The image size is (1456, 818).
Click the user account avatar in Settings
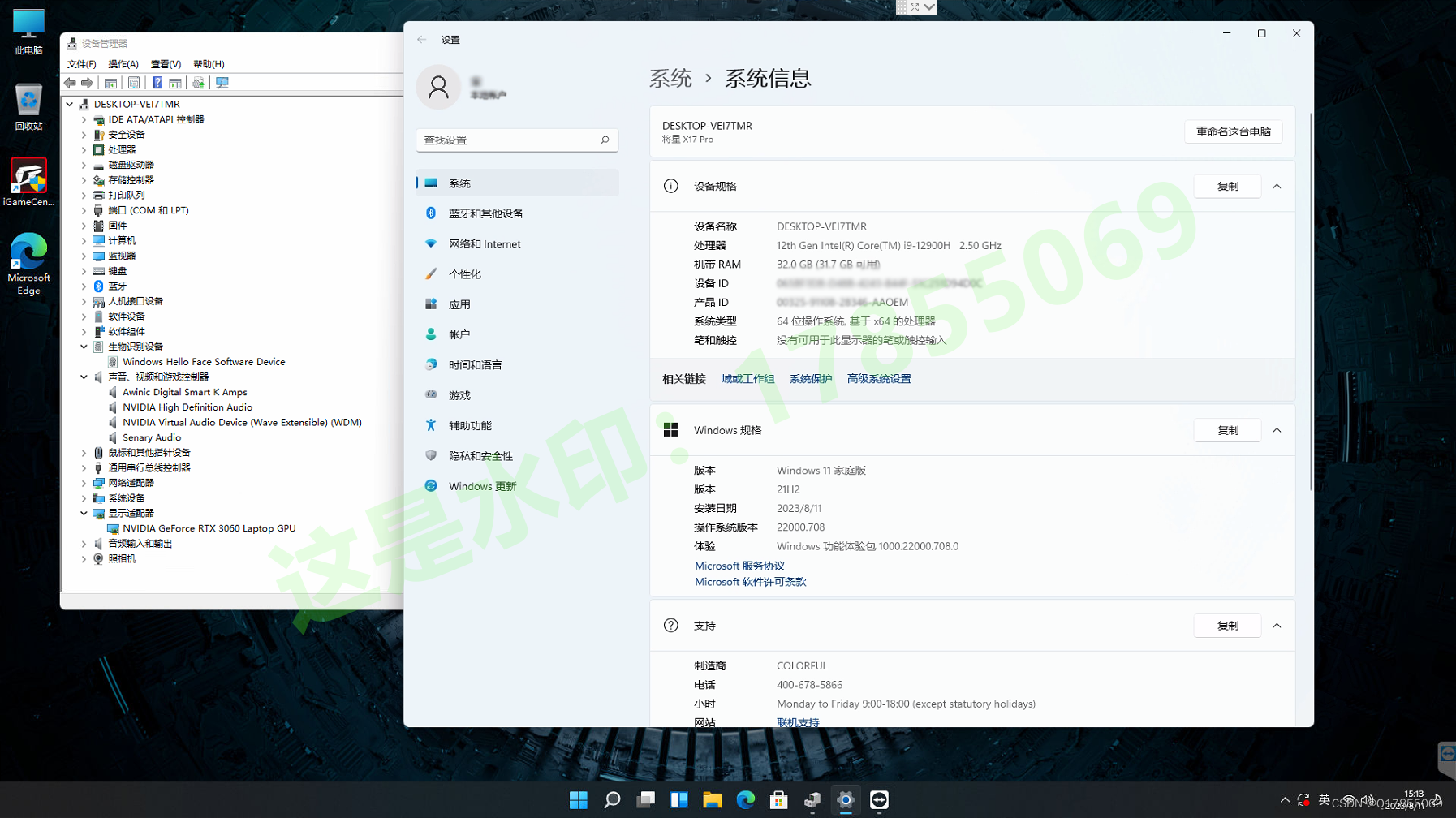438,87
